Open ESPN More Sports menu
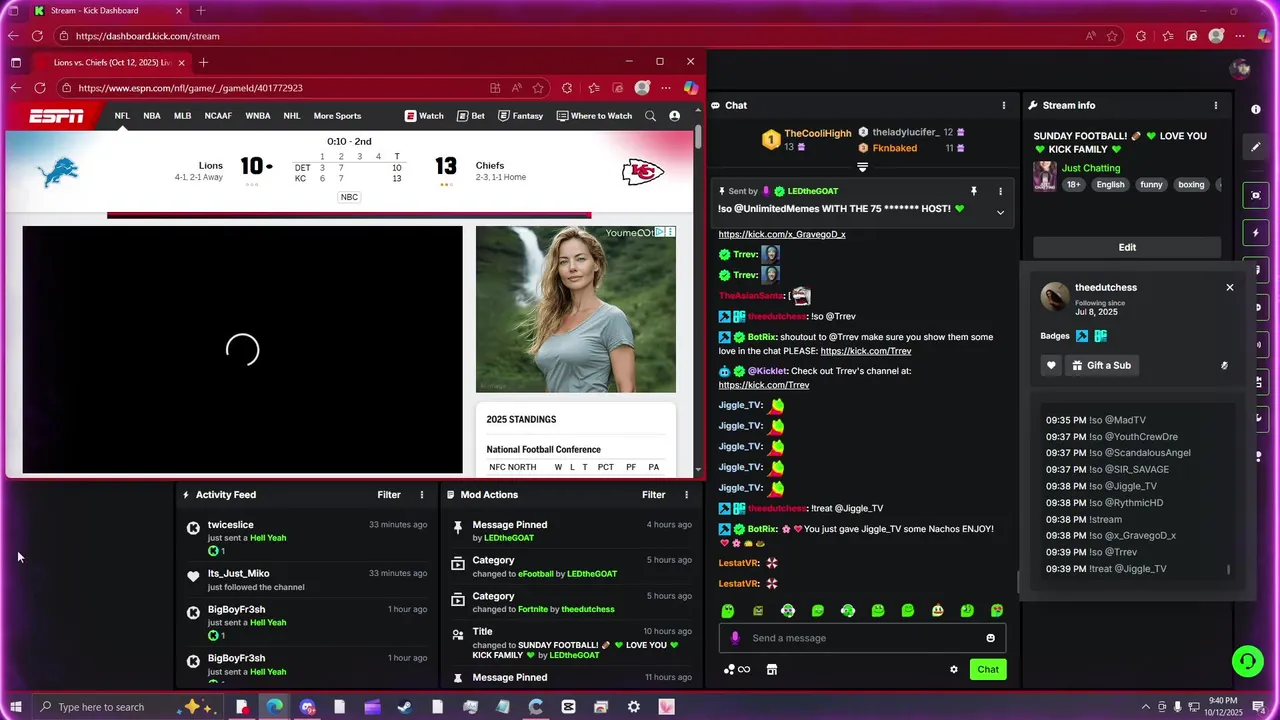 pos(337,116)
